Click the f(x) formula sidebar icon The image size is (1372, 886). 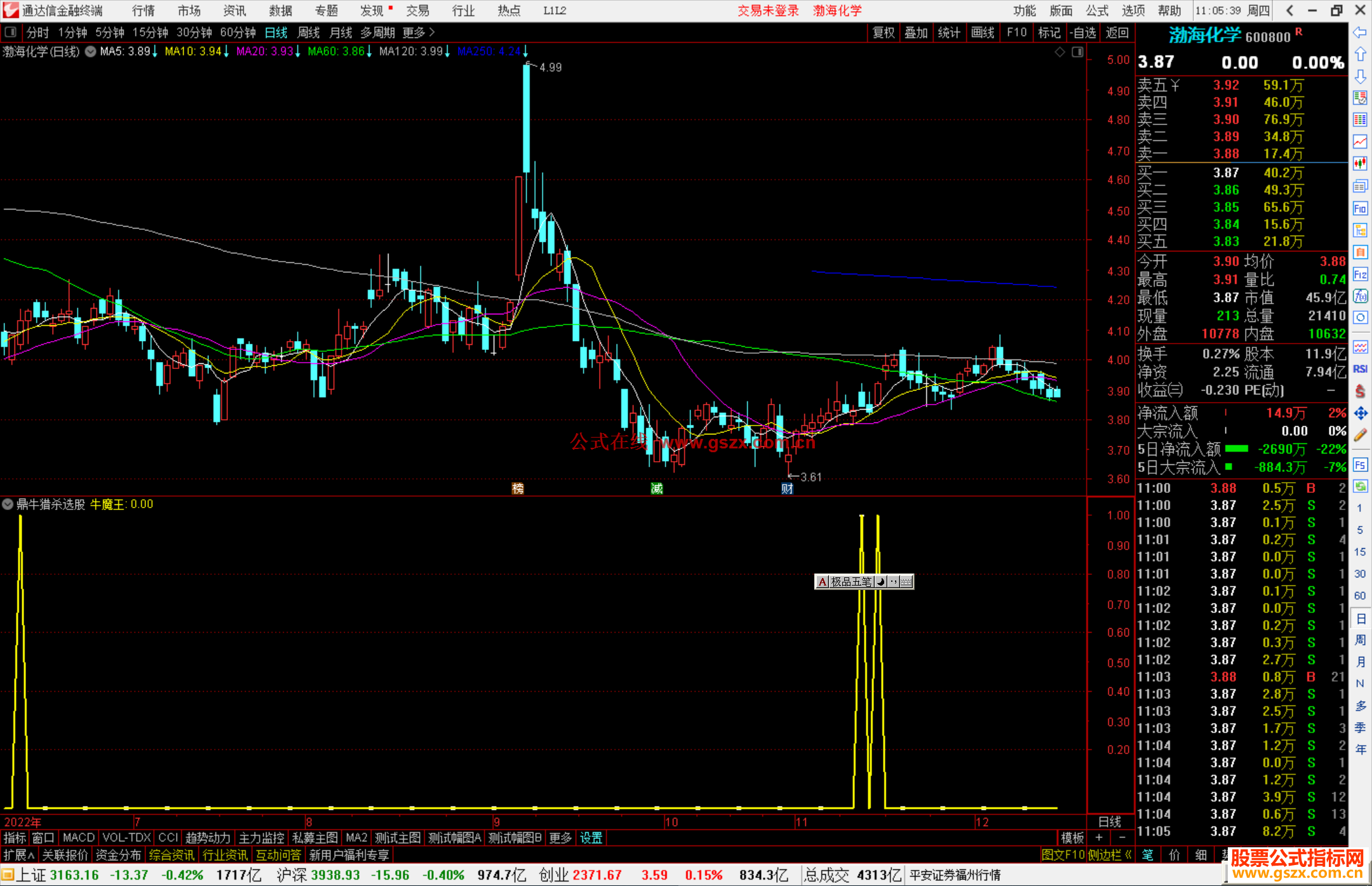point(1360,296)
